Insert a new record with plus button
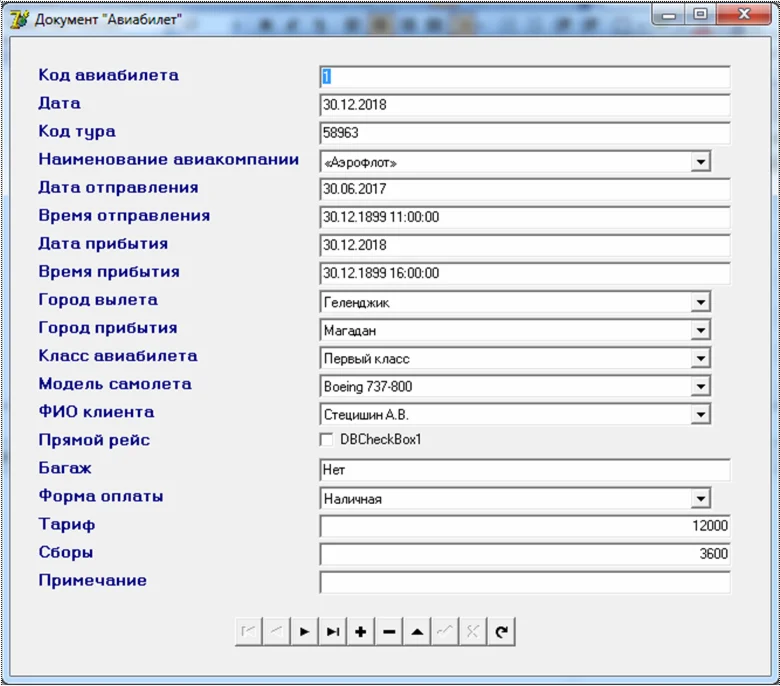This screenshot has width=780, height=686. coord(361,631)
